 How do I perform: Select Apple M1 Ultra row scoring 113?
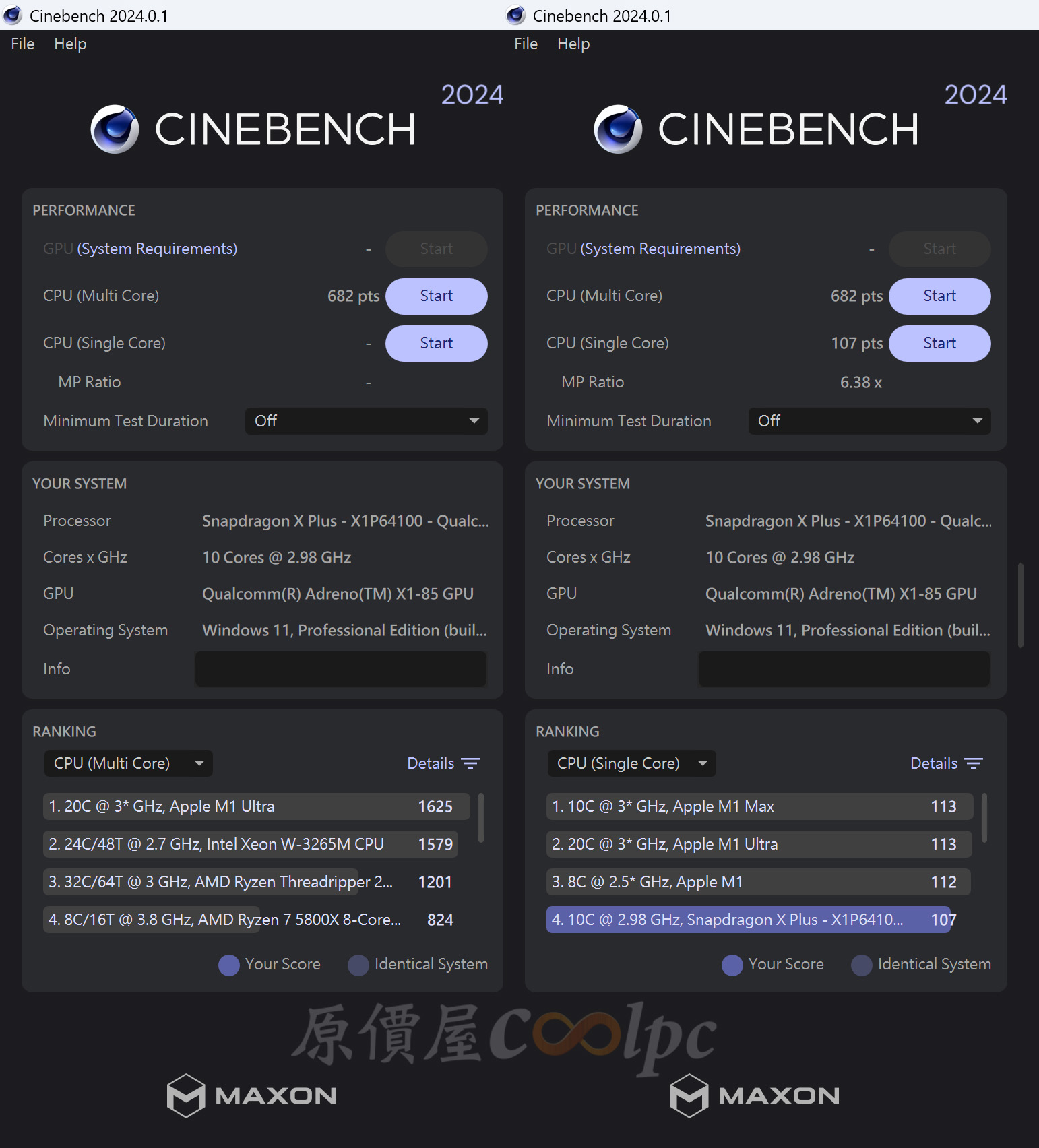click(x=759, y=844)
